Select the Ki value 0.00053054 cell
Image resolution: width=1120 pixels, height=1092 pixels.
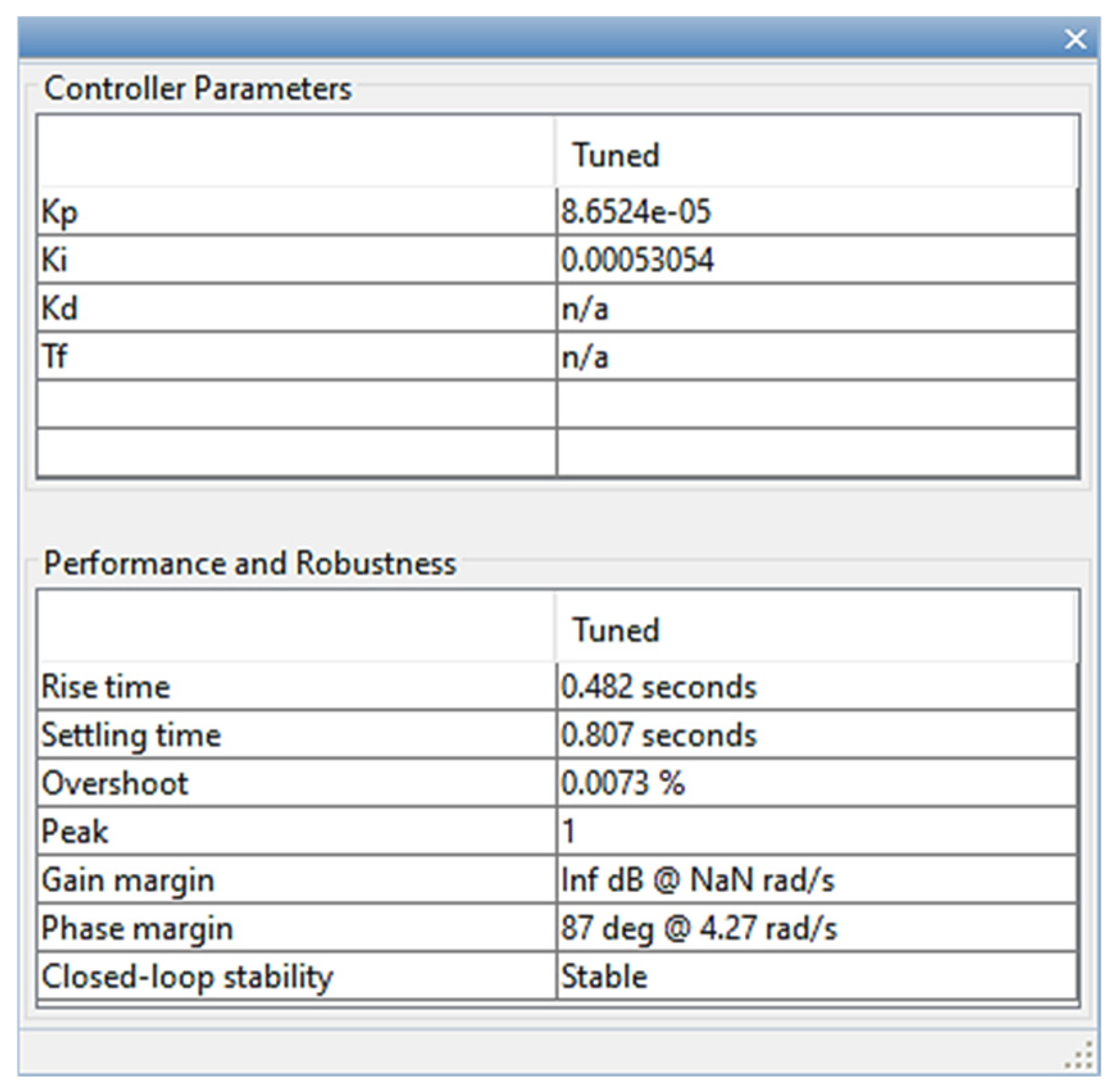point(638,260)
